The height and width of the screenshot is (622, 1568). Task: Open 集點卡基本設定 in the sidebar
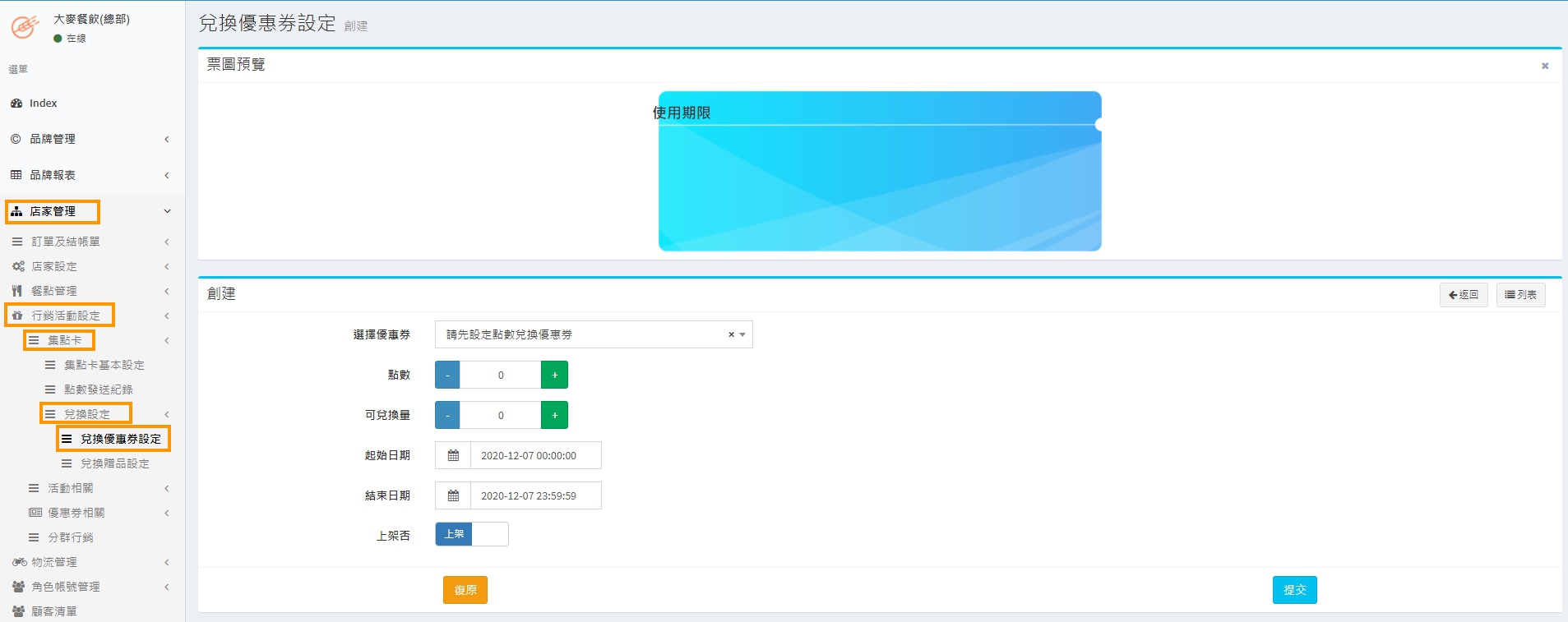coord(104,365)
